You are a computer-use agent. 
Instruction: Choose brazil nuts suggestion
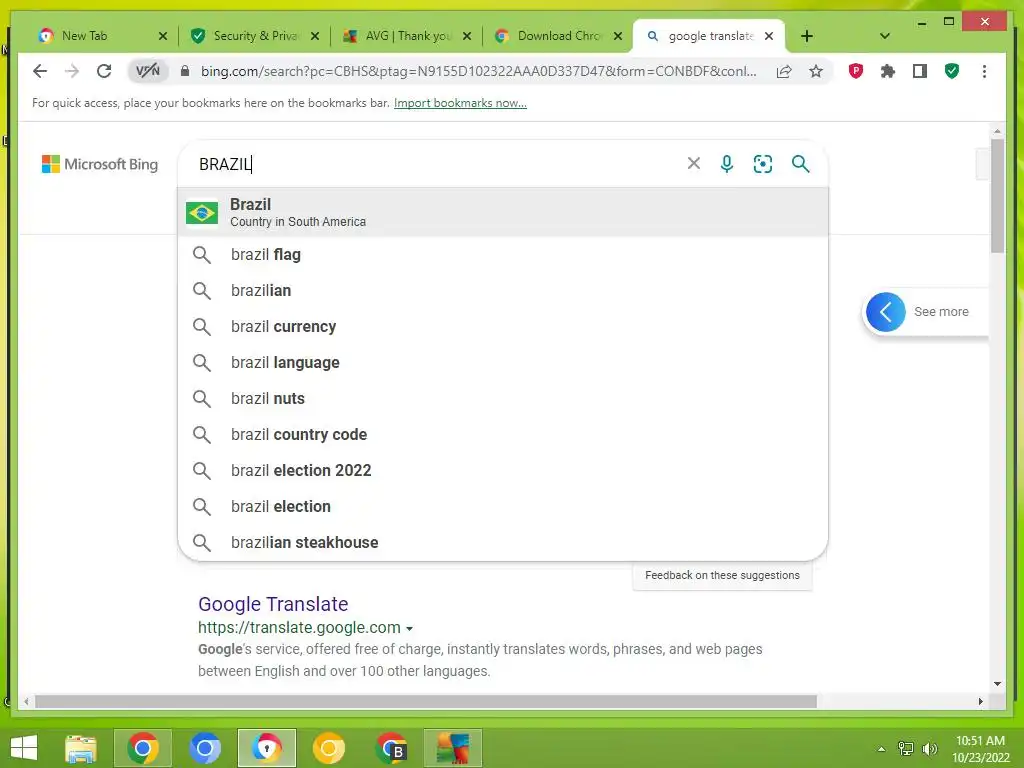(x=503, y=398)
